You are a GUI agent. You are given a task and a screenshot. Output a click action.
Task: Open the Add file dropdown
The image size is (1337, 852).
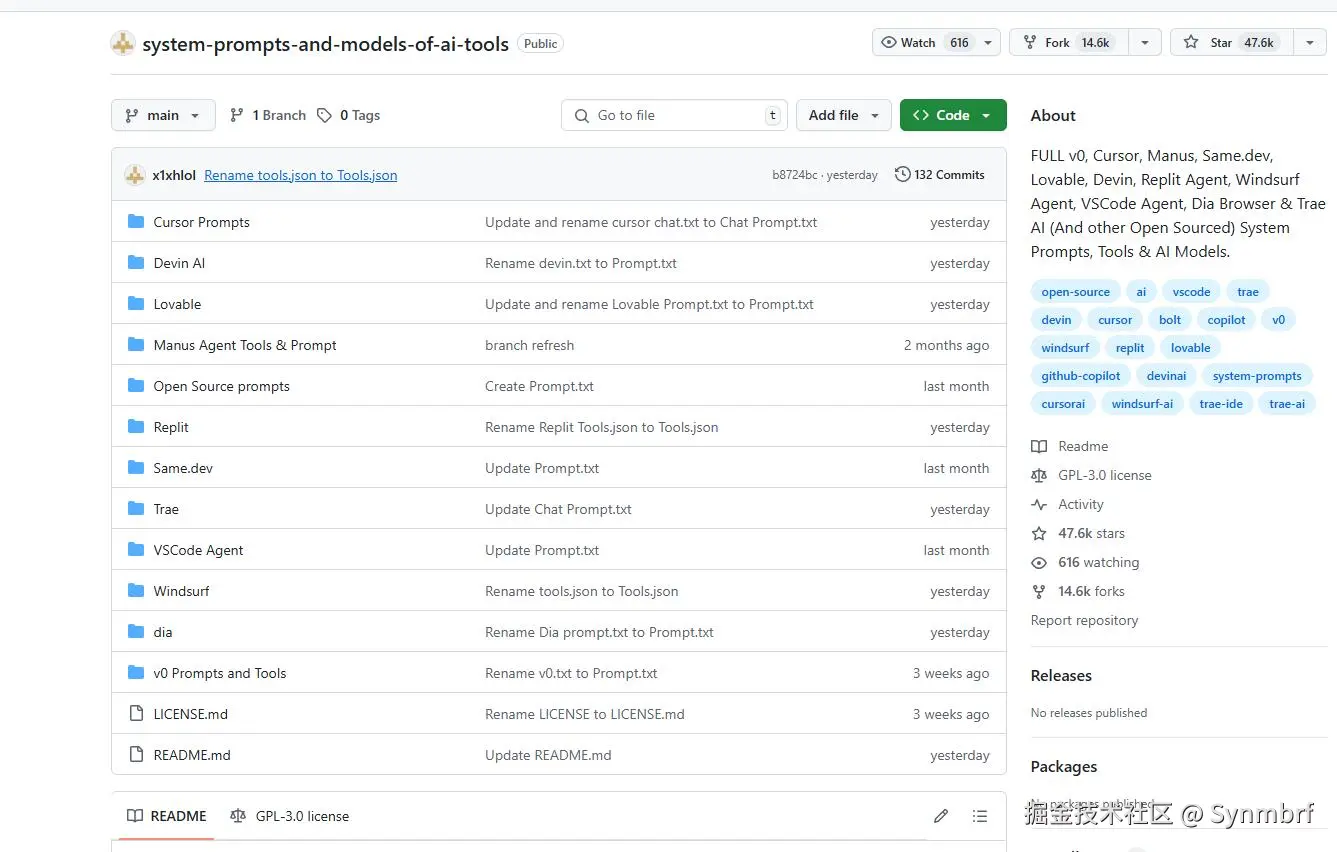[844, 115]
